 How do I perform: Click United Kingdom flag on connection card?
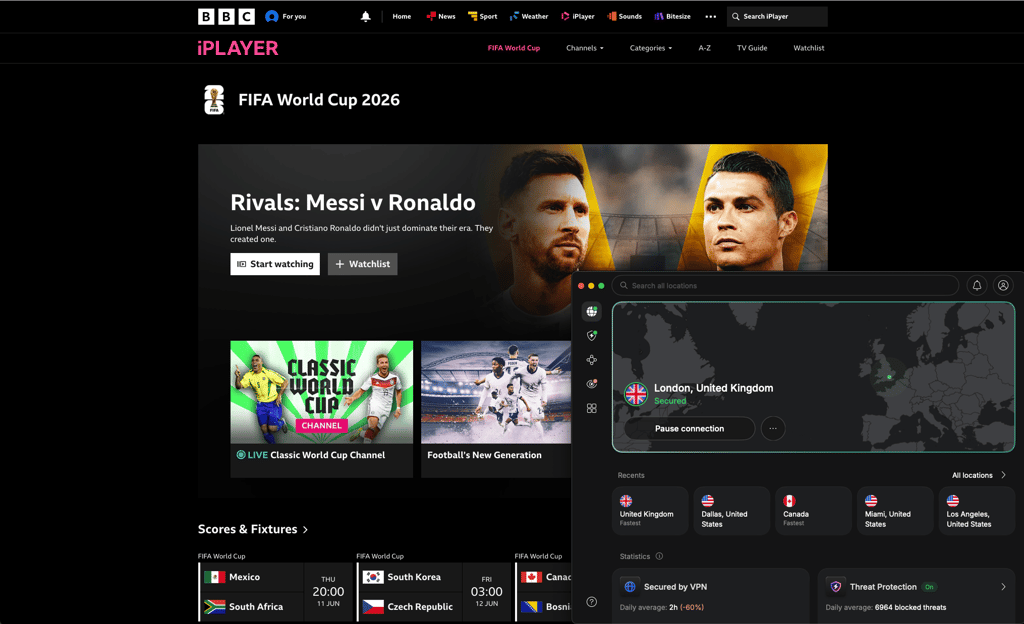coord(635,394)
